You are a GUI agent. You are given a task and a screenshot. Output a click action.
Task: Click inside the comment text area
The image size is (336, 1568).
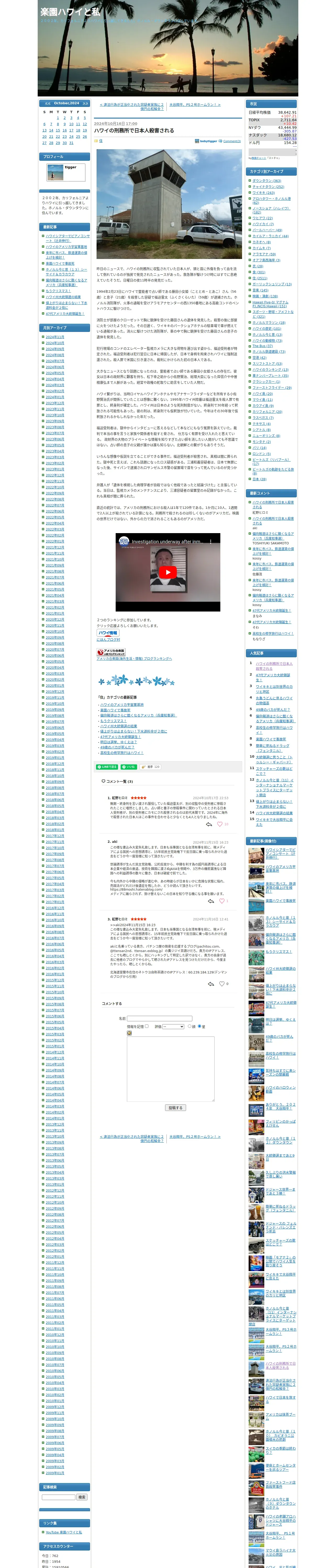170,1068
